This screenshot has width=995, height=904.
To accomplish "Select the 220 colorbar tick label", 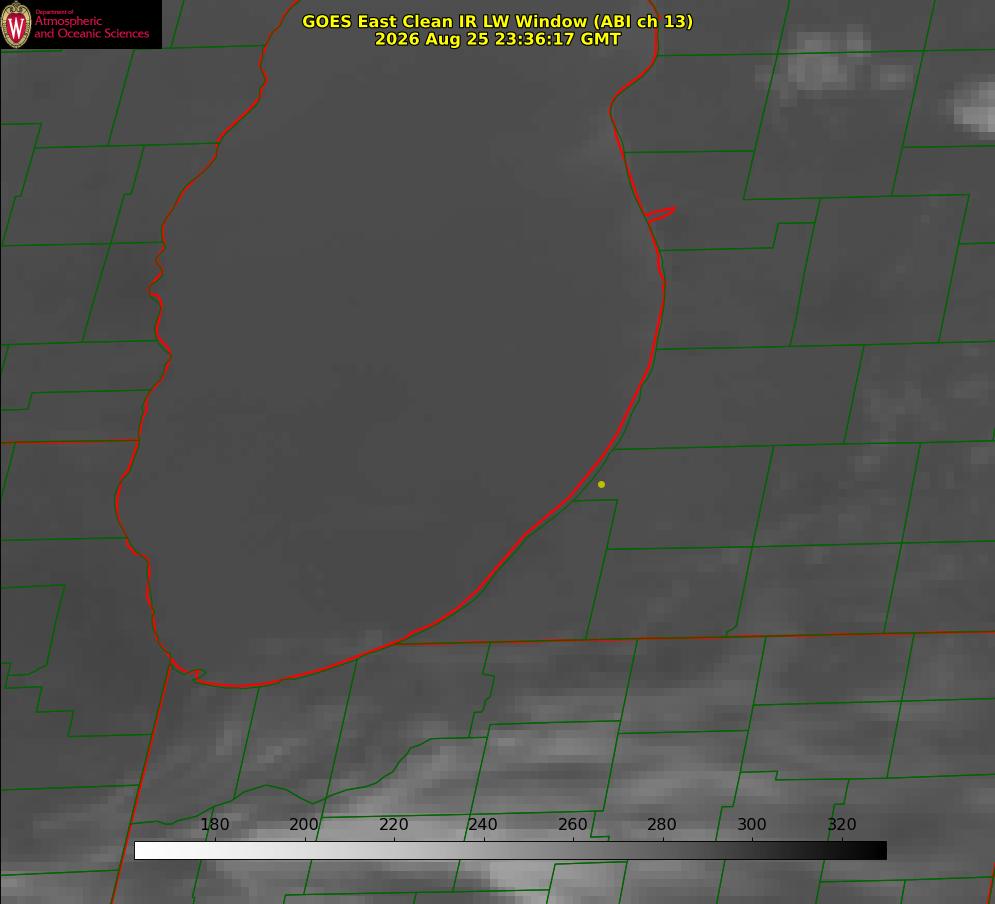I will click(x=393, y=824).
